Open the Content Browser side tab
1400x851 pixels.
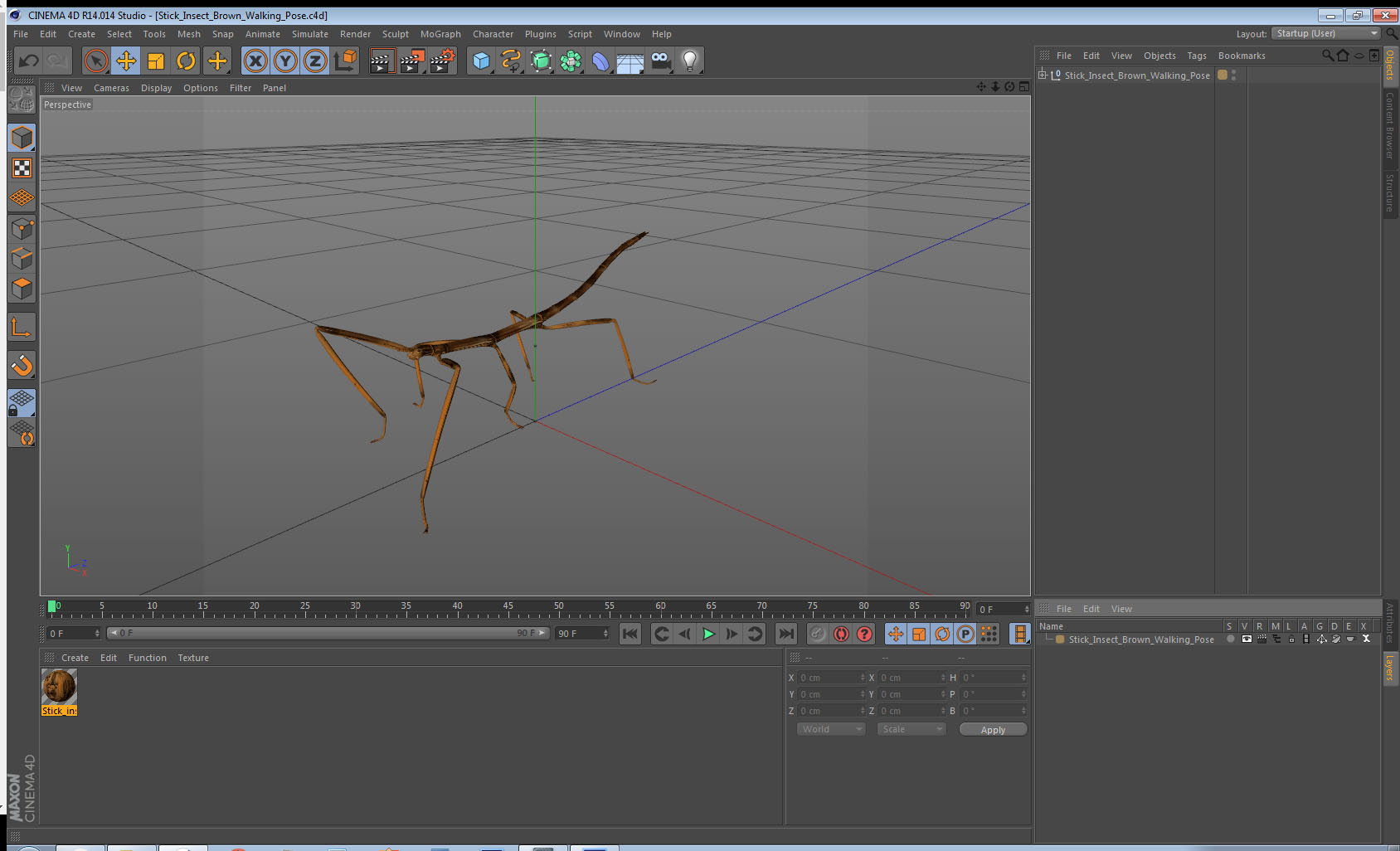(1390, 124)
